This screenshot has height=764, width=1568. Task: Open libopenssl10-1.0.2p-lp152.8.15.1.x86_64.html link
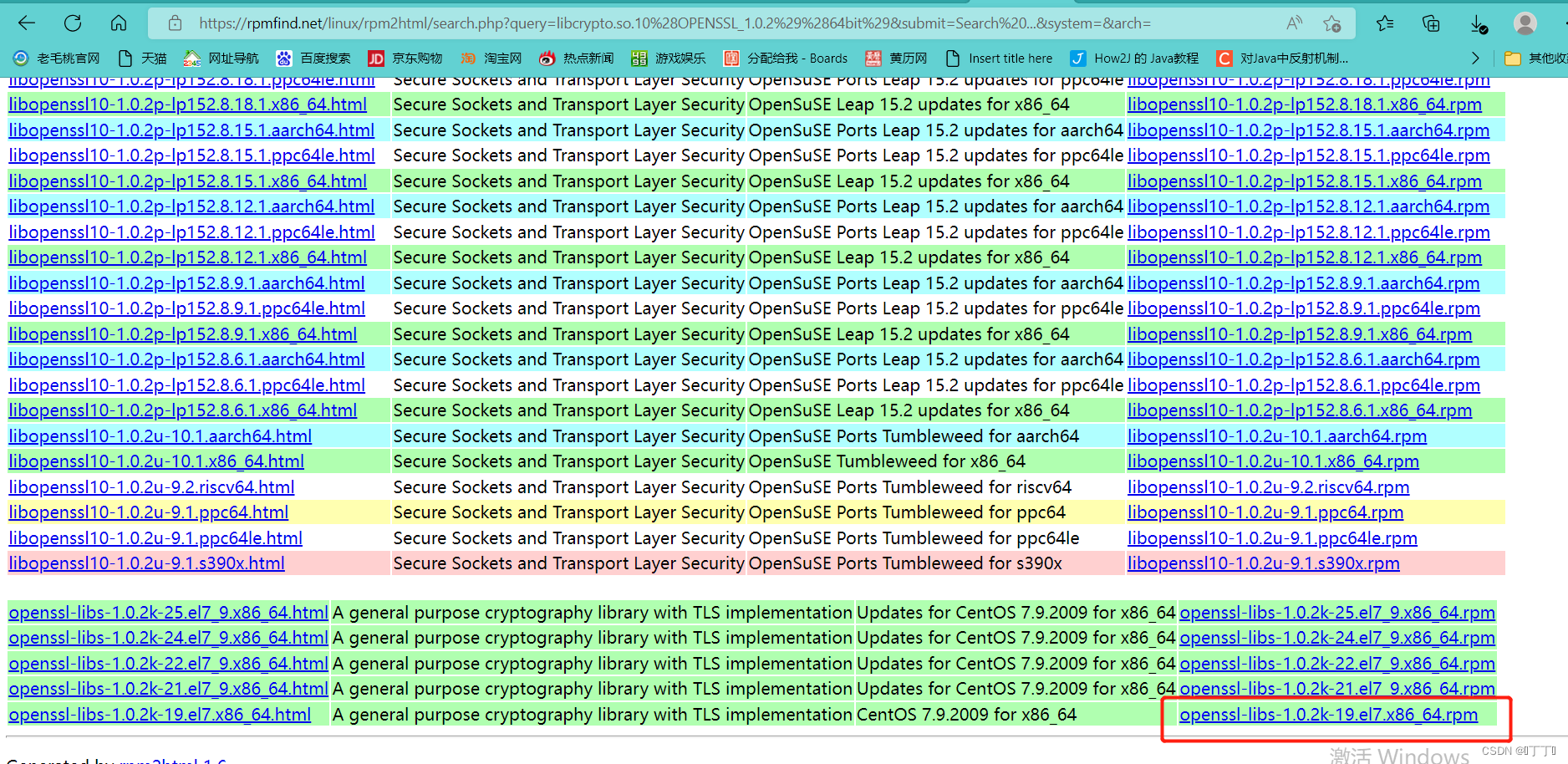(x=188, y=181)
